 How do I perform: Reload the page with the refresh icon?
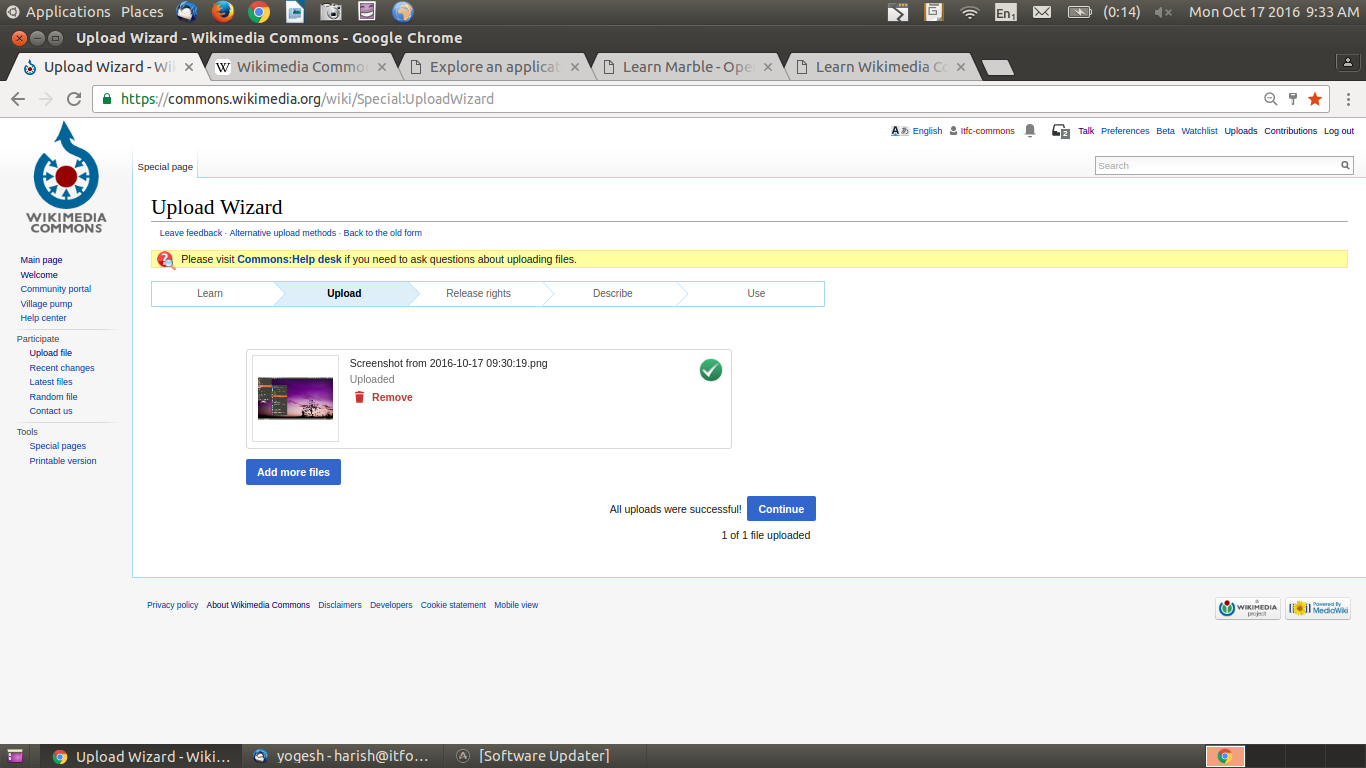74,99
